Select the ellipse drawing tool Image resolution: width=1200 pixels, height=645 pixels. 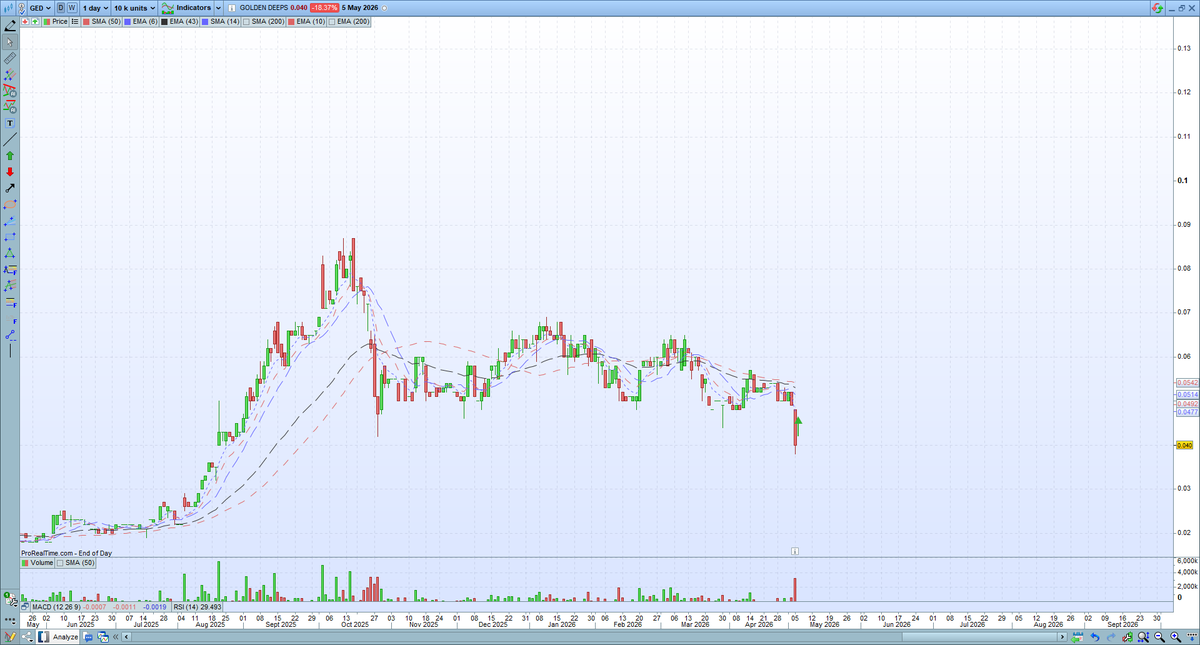tap(10, 204)
